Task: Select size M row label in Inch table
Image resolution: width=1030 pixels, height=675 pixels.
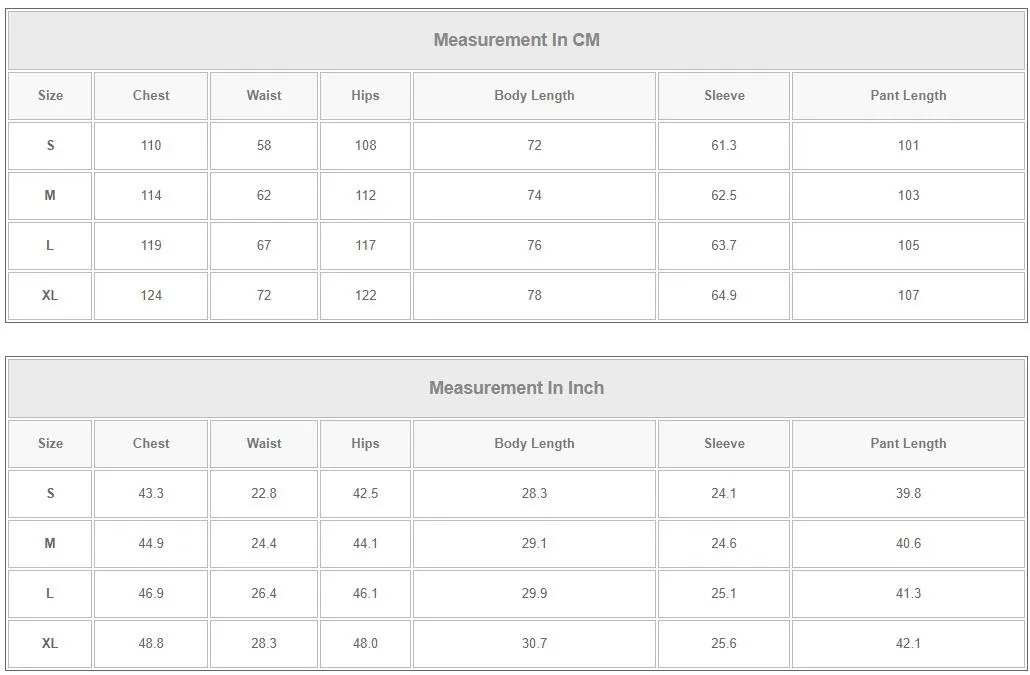Action: coord(50,544)
